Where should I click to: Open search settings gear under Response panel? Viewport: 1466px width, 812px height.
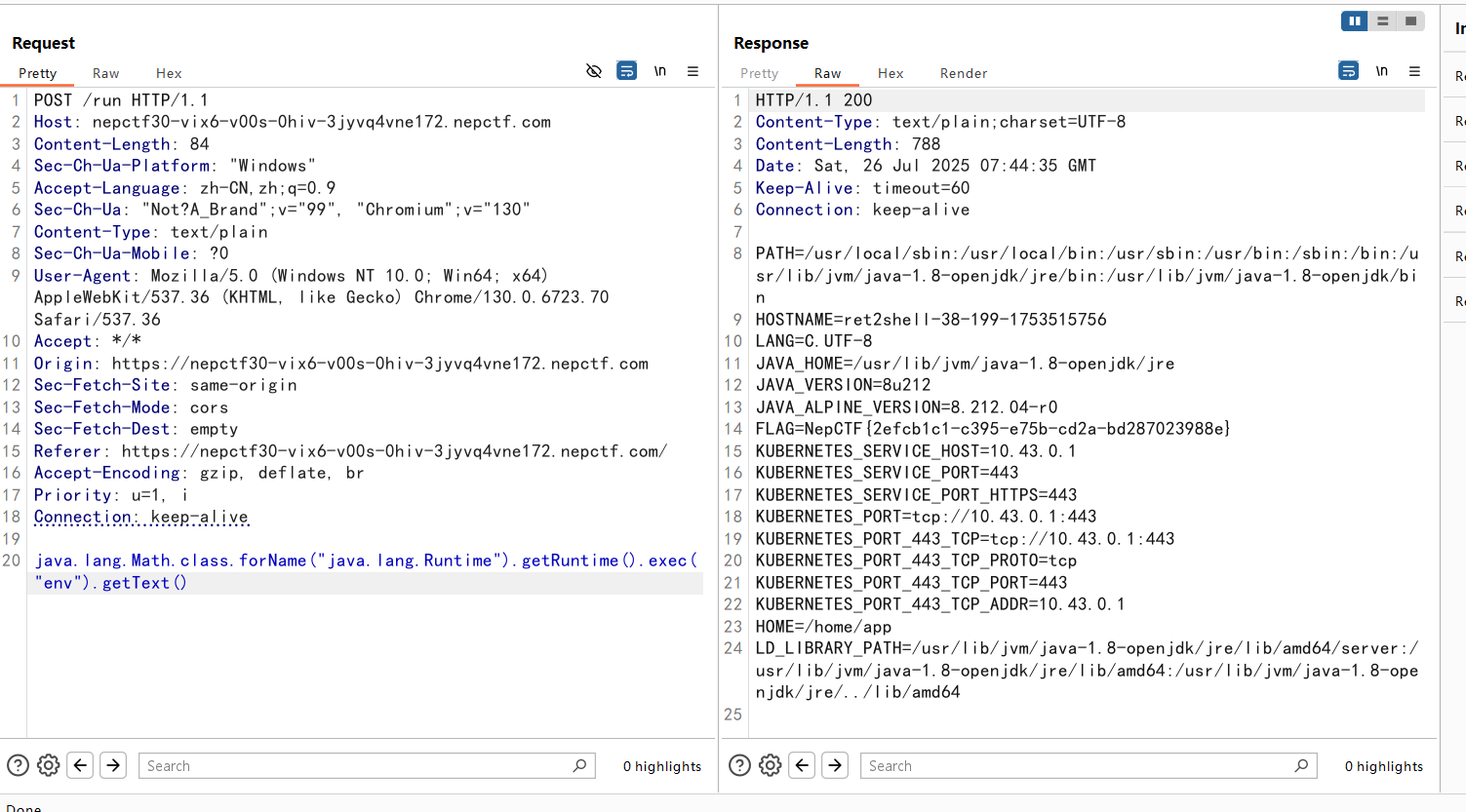771,765
